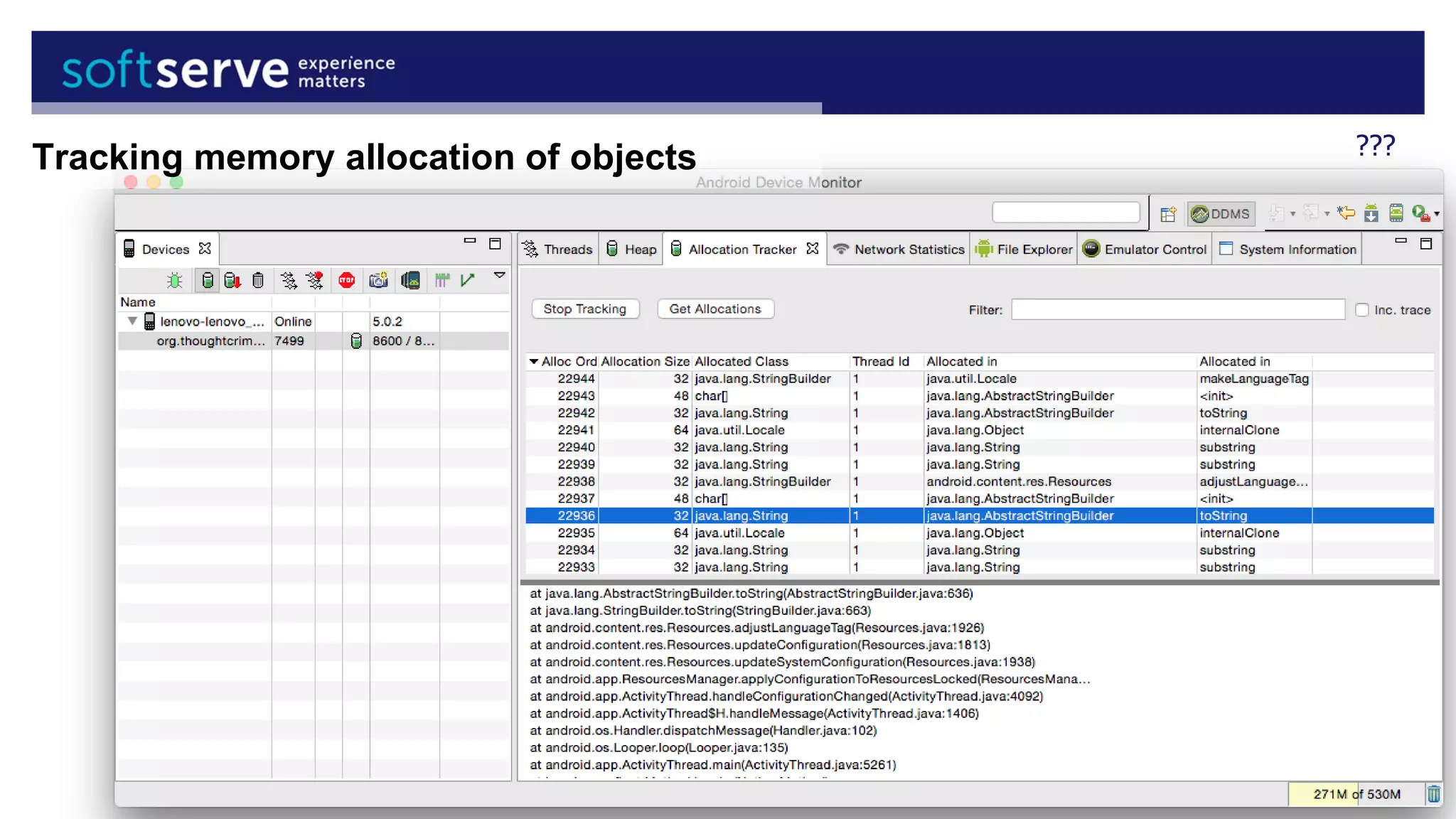Click the Stop Tracking button

[x=585, y=309]
